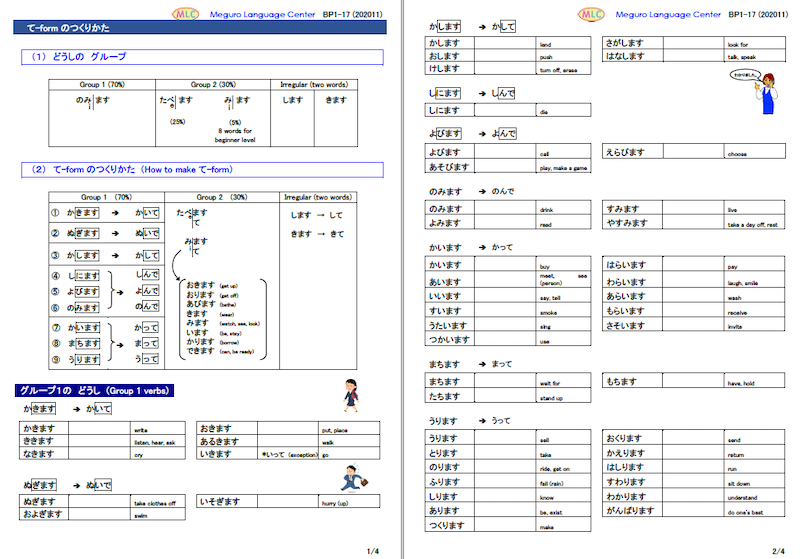Click the MLC logo on page 2
Screen dimensions: 800x559
593,14
